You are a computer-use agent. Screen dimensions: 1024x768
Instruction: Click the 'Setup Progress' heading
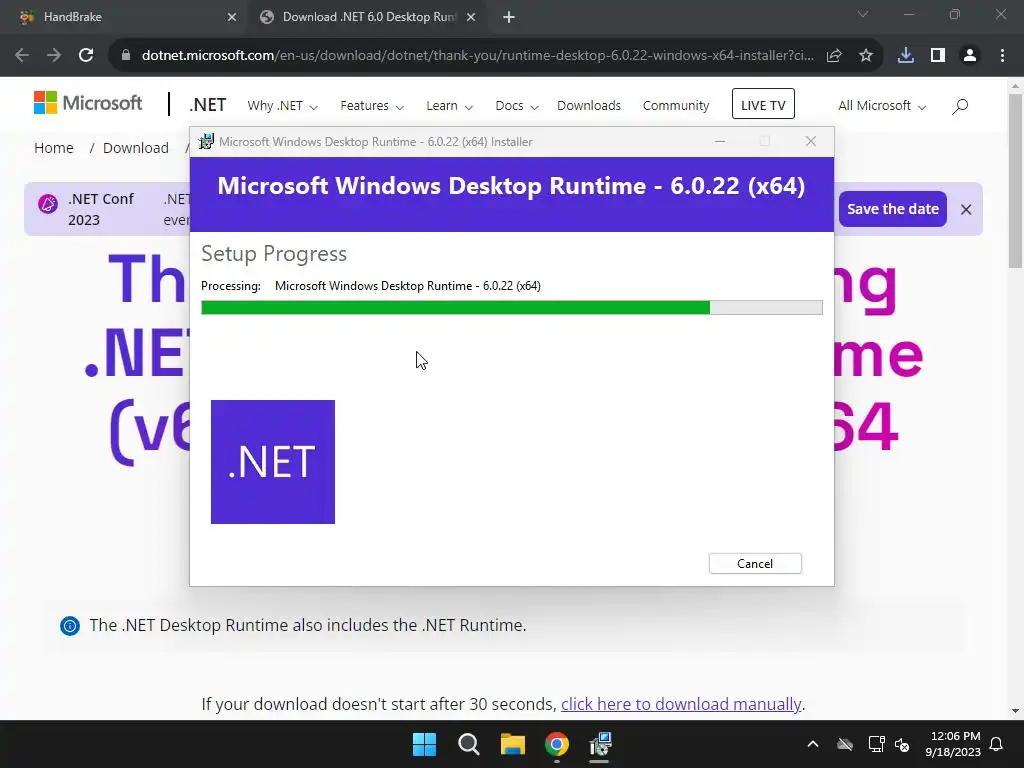click(x=274, y=253)
